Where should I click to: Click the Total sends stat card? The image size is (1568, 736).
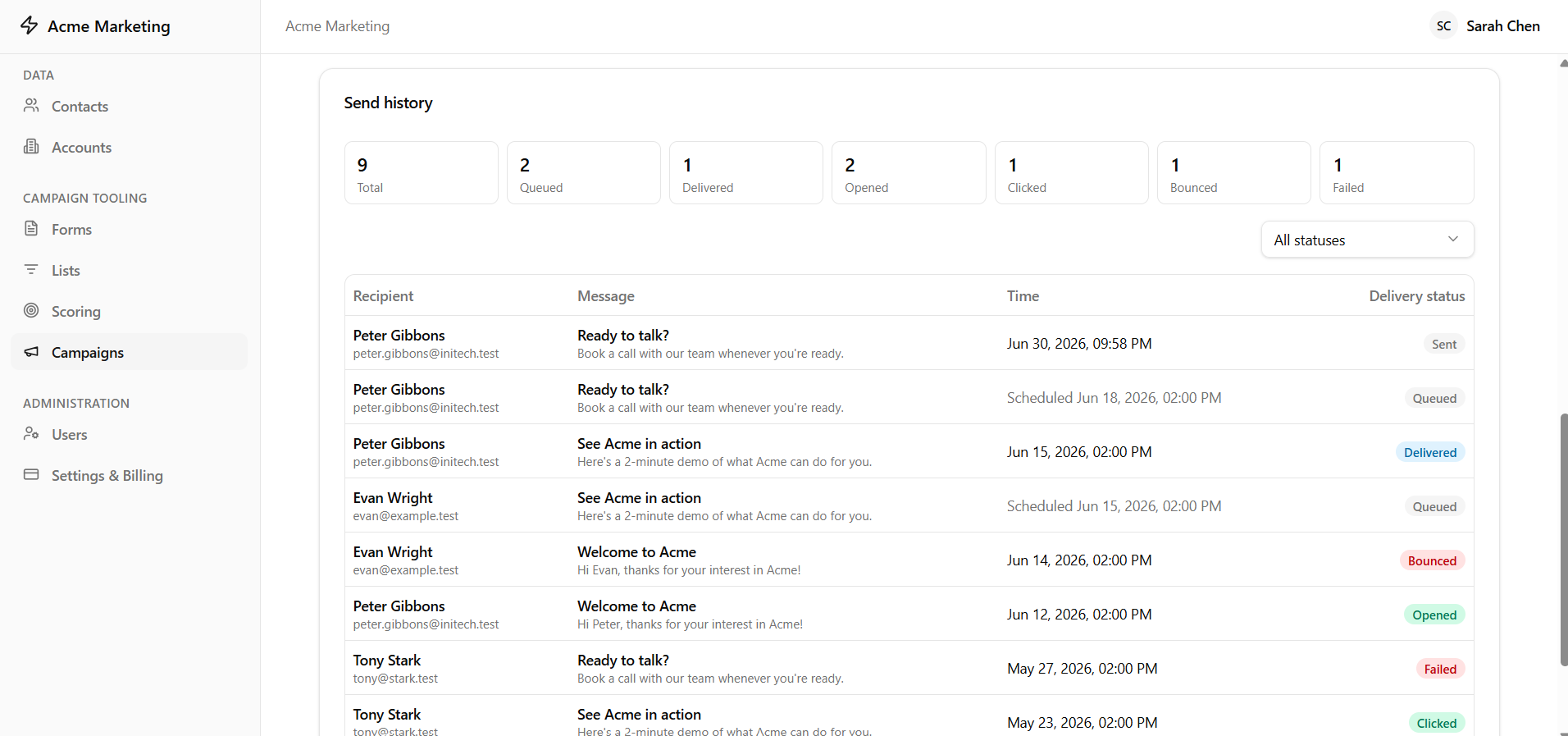pyautogui.click(x=422, y=172)
